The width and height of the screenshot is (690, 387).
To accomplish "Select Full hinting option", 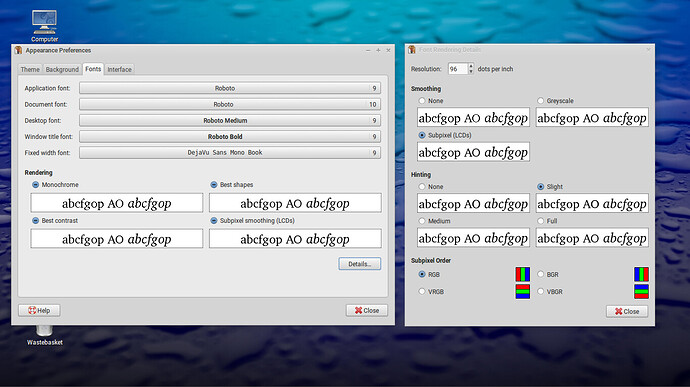I will pos(540,221).
